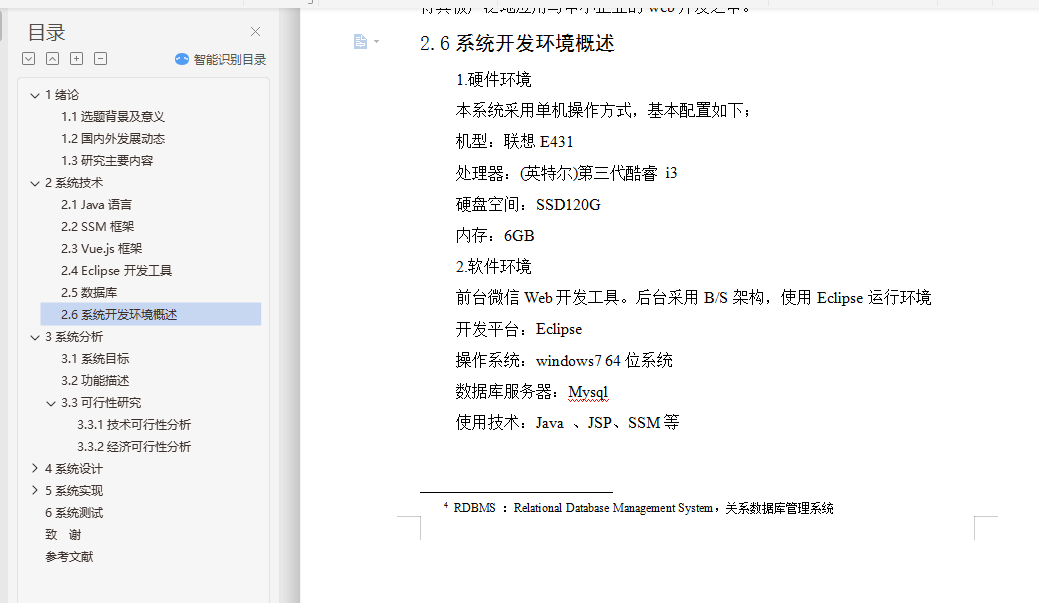
Task: Open the dropdown arrow next to paragraph icon
Action: click(x=376, y=42)
